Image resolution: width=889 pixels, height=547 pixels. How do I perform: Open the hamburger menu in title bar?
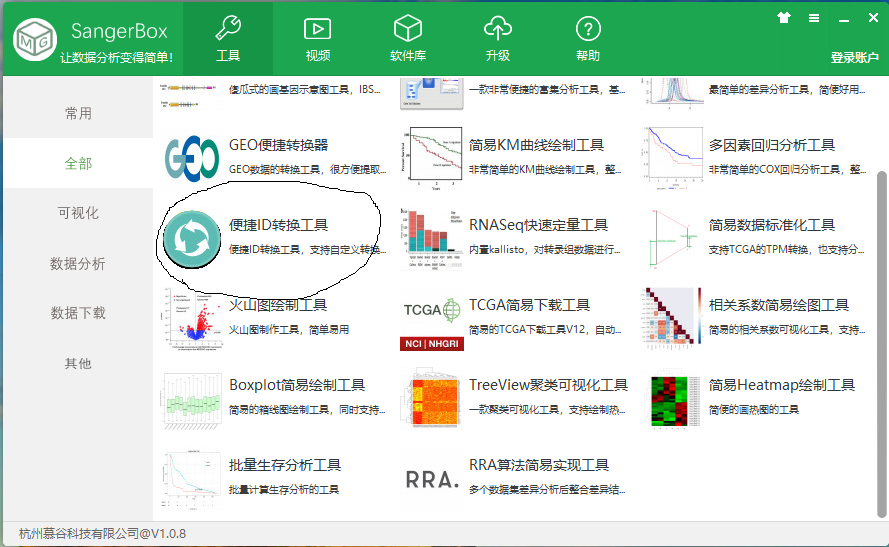[x=814, y=18]
